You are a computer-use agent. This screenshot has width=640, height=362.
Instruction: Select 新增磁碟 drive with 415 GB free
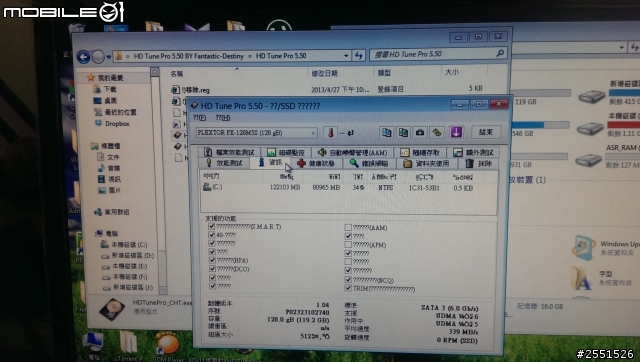click(591, 96)
